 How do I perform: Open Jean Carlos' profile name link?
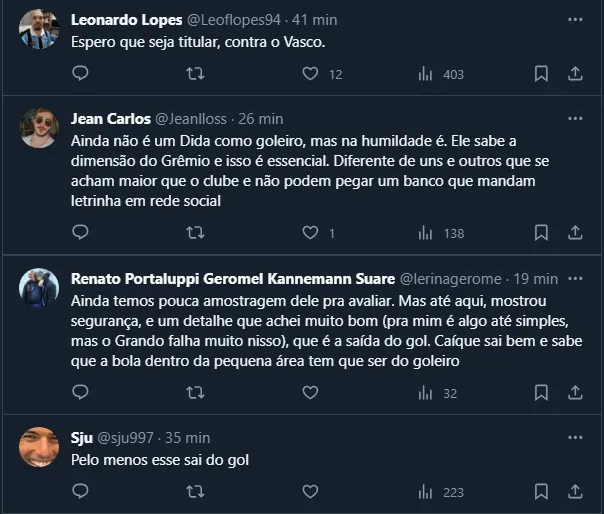click(x=109, y=118)
